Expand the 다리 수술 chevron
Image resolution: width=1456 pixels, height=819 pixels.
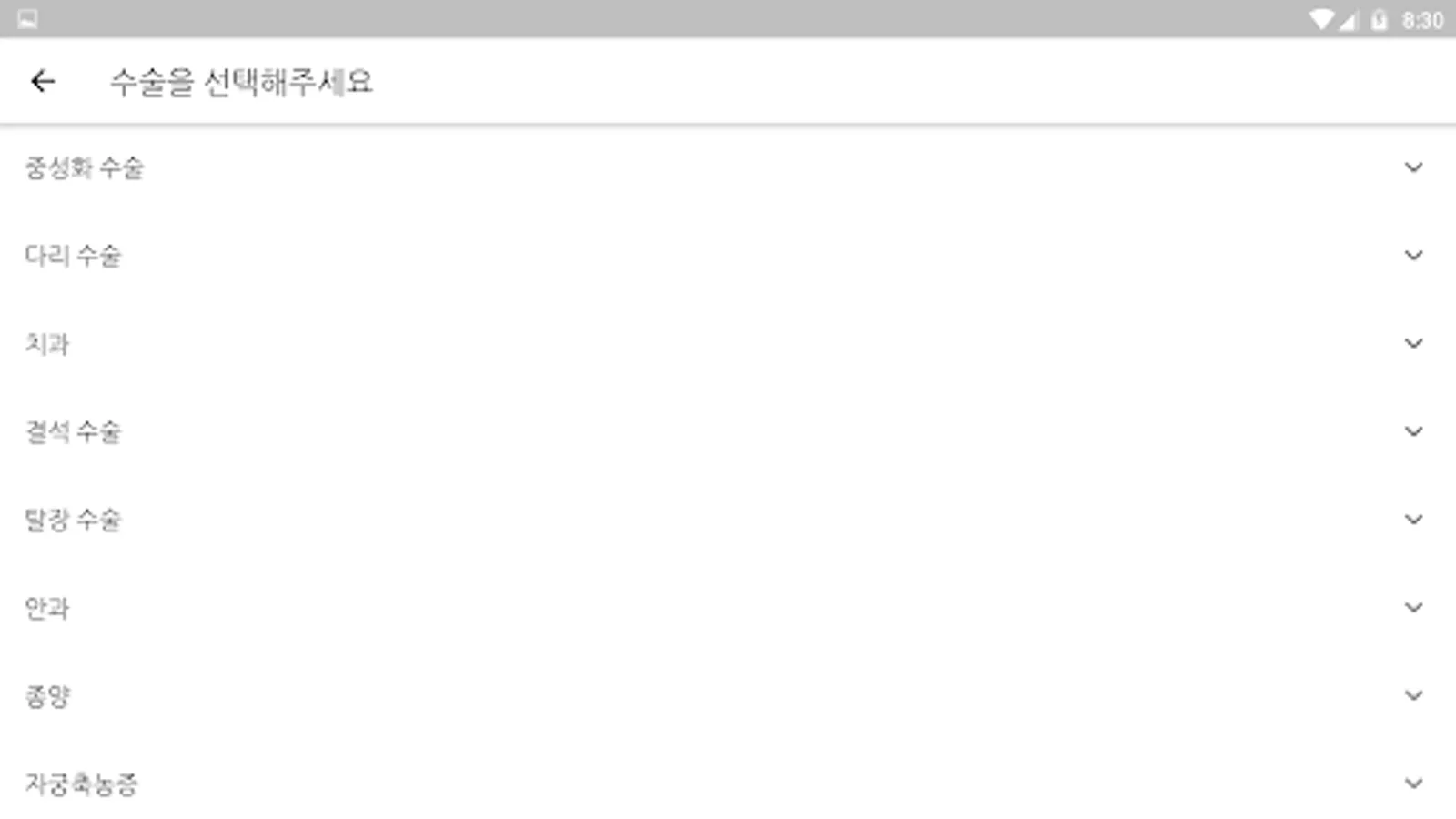(1413, 256)
